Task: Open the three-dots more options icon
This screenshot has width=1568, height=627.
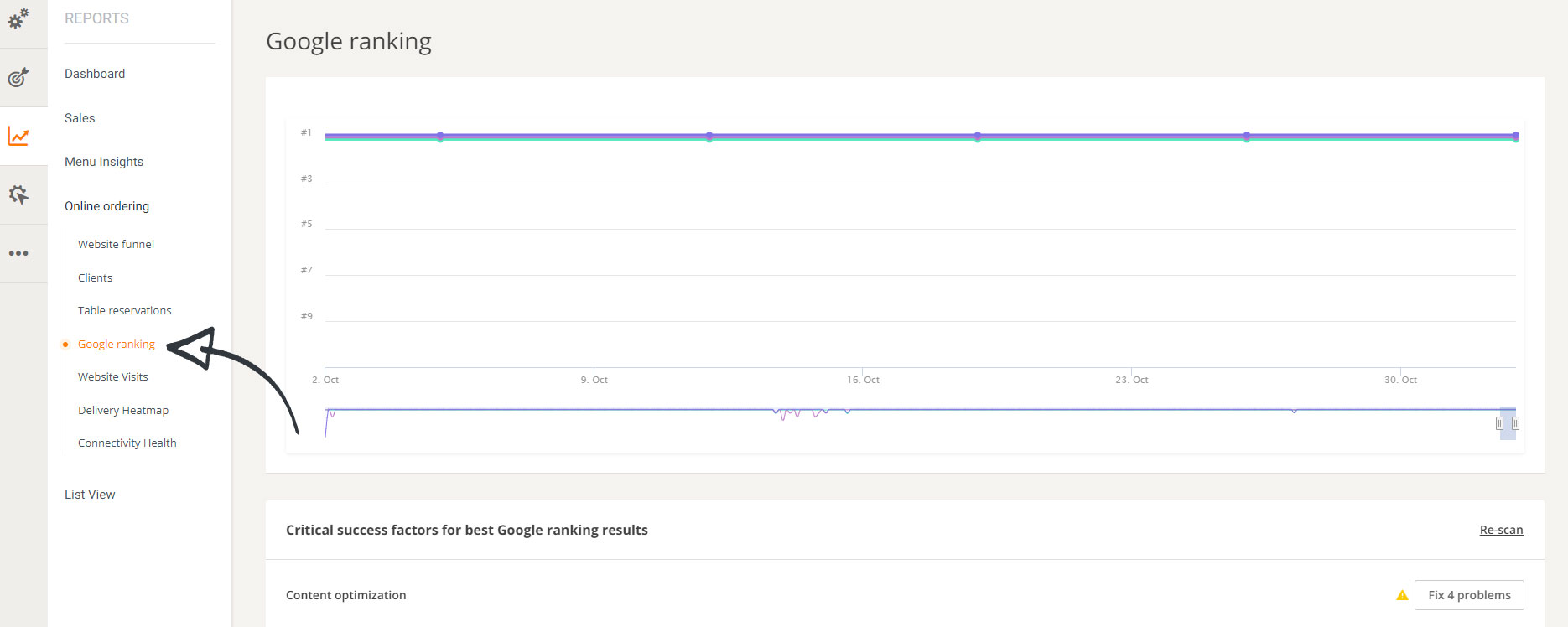Action: point(18,253)
